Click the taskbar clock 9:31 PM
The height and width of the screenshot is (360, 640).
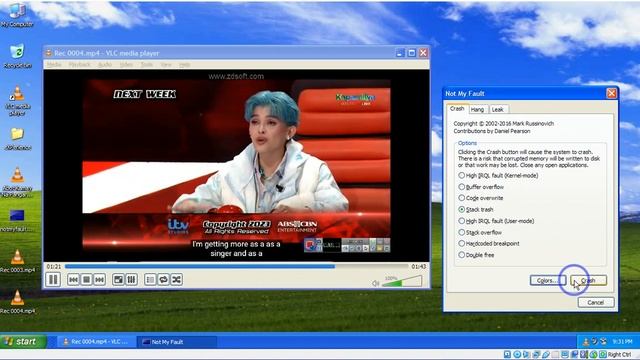click(622, 342)
